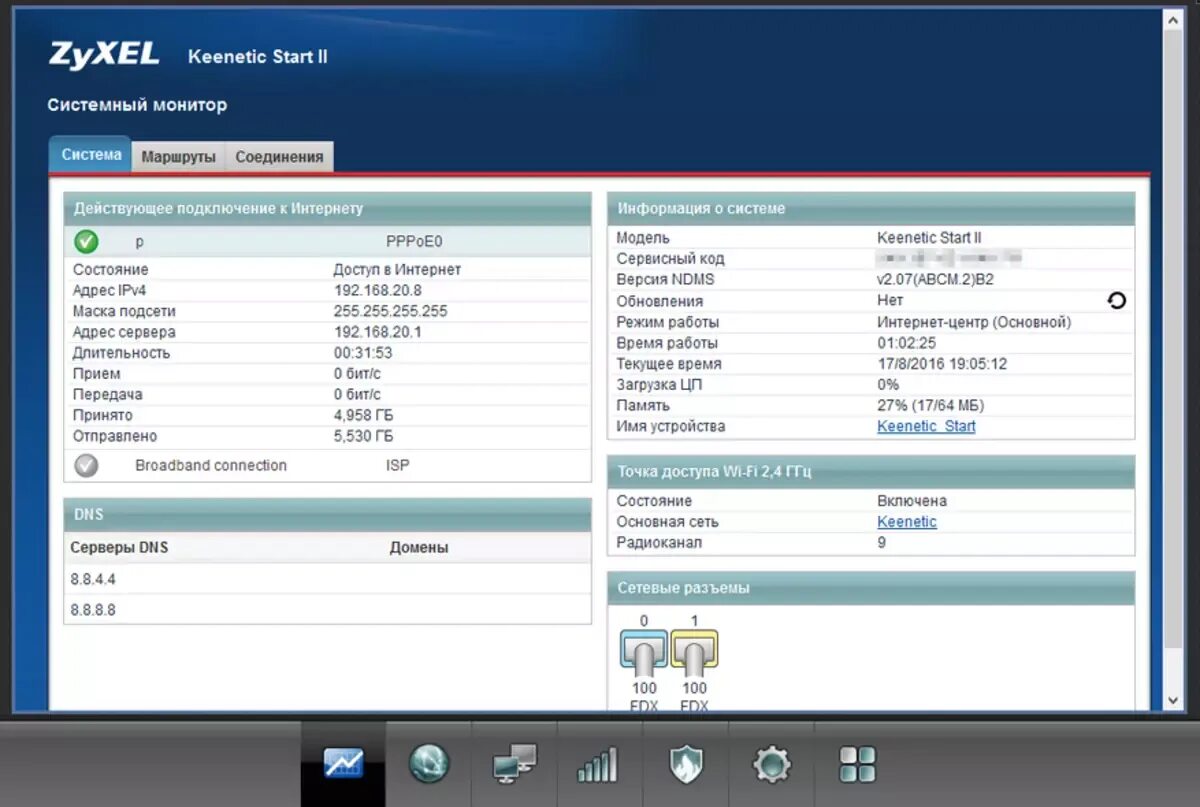Click the ZyXEL logo
The height and width of the screenshot is (807, 1200).
(x=104, y=54)
